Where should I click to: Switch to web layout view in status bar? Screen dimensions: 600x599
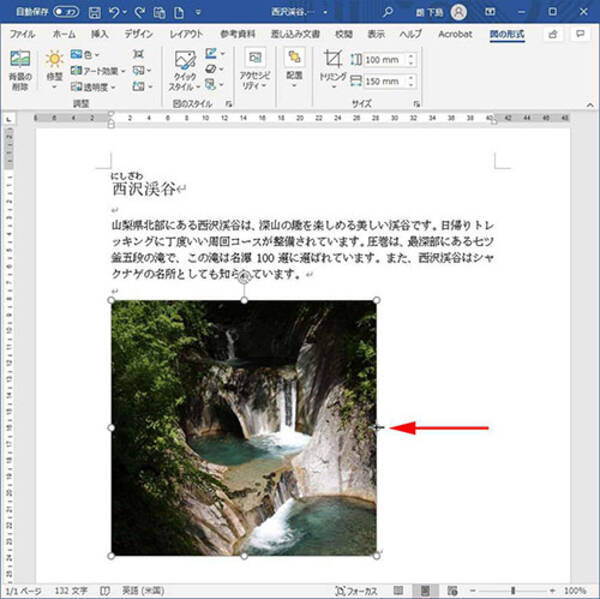pyautogui.click(x=453, y=590)
